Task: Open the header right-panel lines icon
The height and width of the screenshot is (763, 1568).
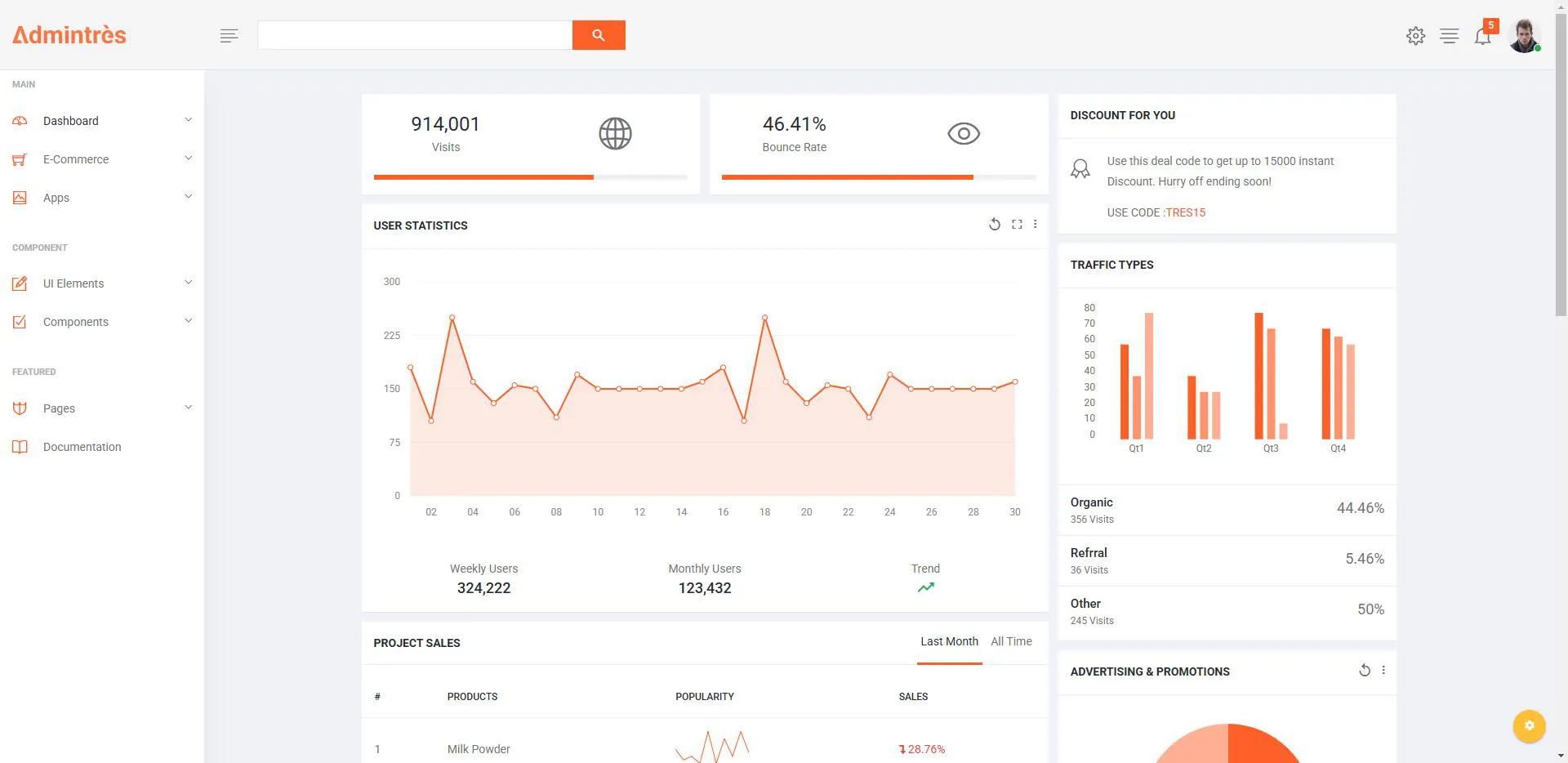Action: [1450, 36]
